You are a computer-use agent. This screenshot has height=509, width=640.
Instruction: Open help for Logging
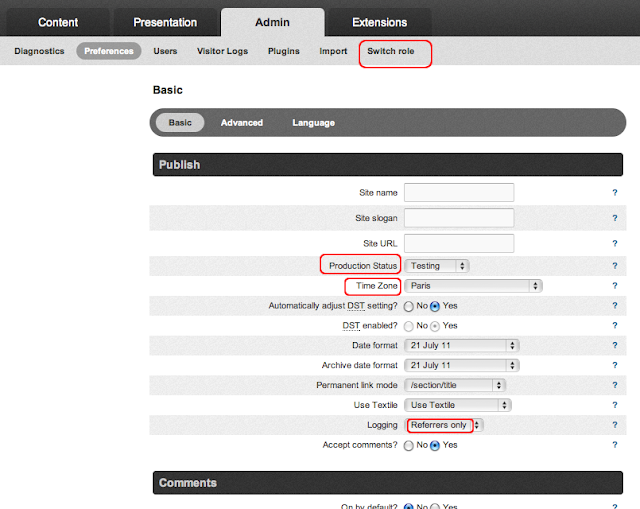point(615,425)
